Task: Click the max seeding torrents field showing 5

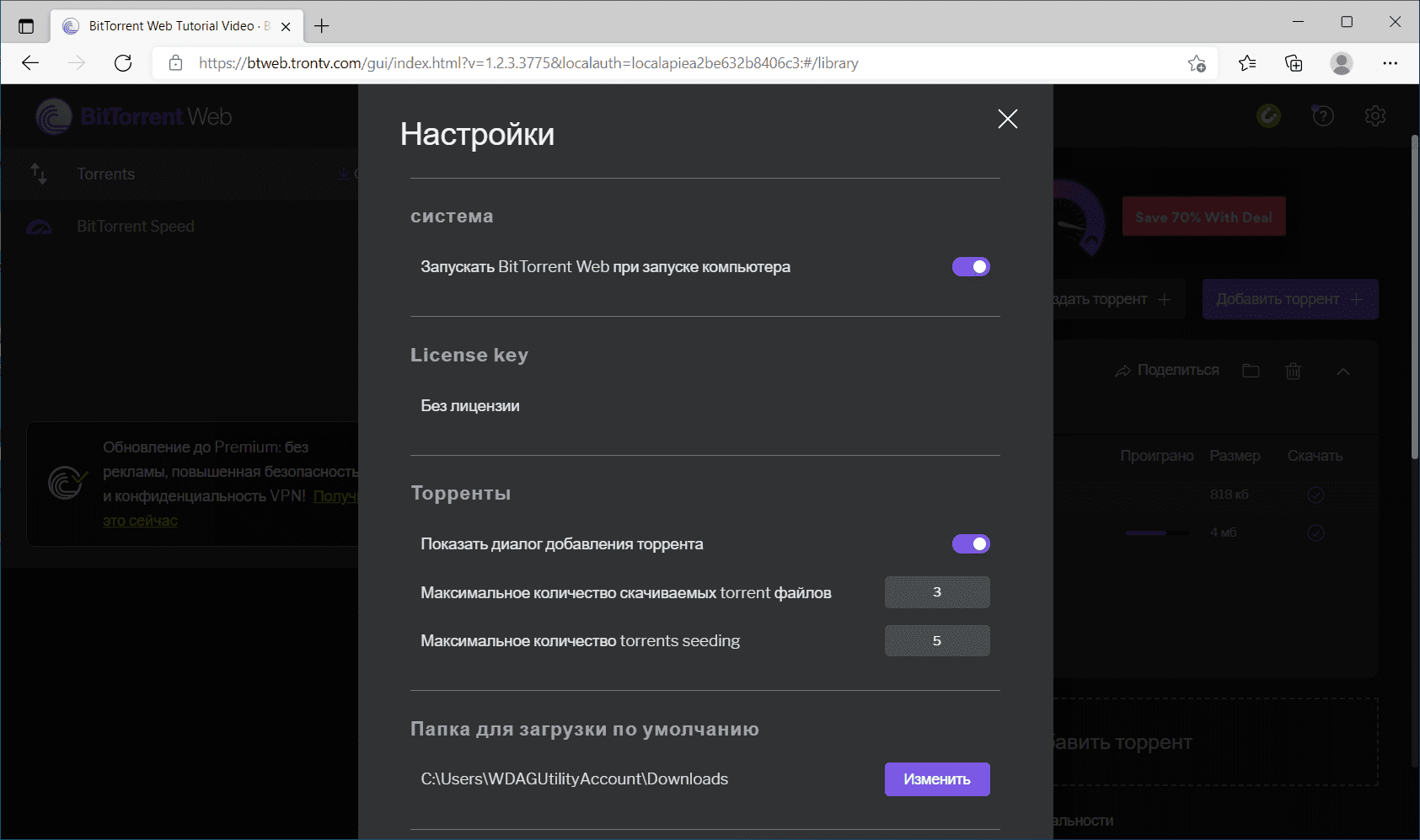Action: coord(937,641)
